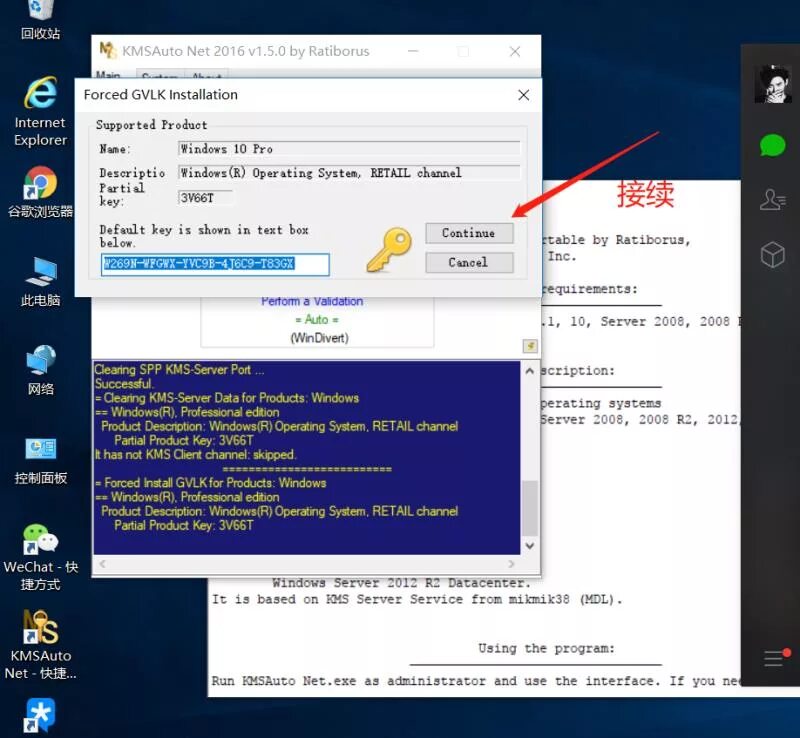Launch the WeChat desktop shortcut
This screenshot has width=800, height=738.
pos(40,557)
